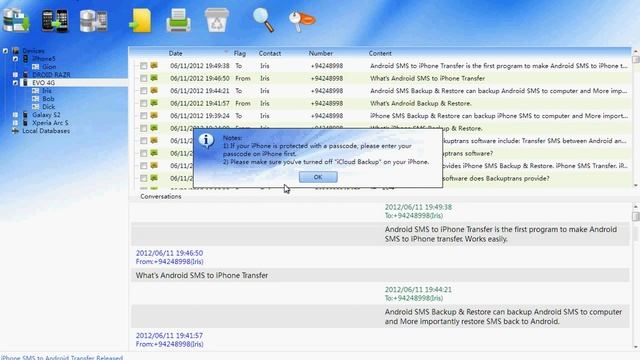Click the phone icon next to DROID RAZR
640x360 pixels.
(x=26, y=75)
